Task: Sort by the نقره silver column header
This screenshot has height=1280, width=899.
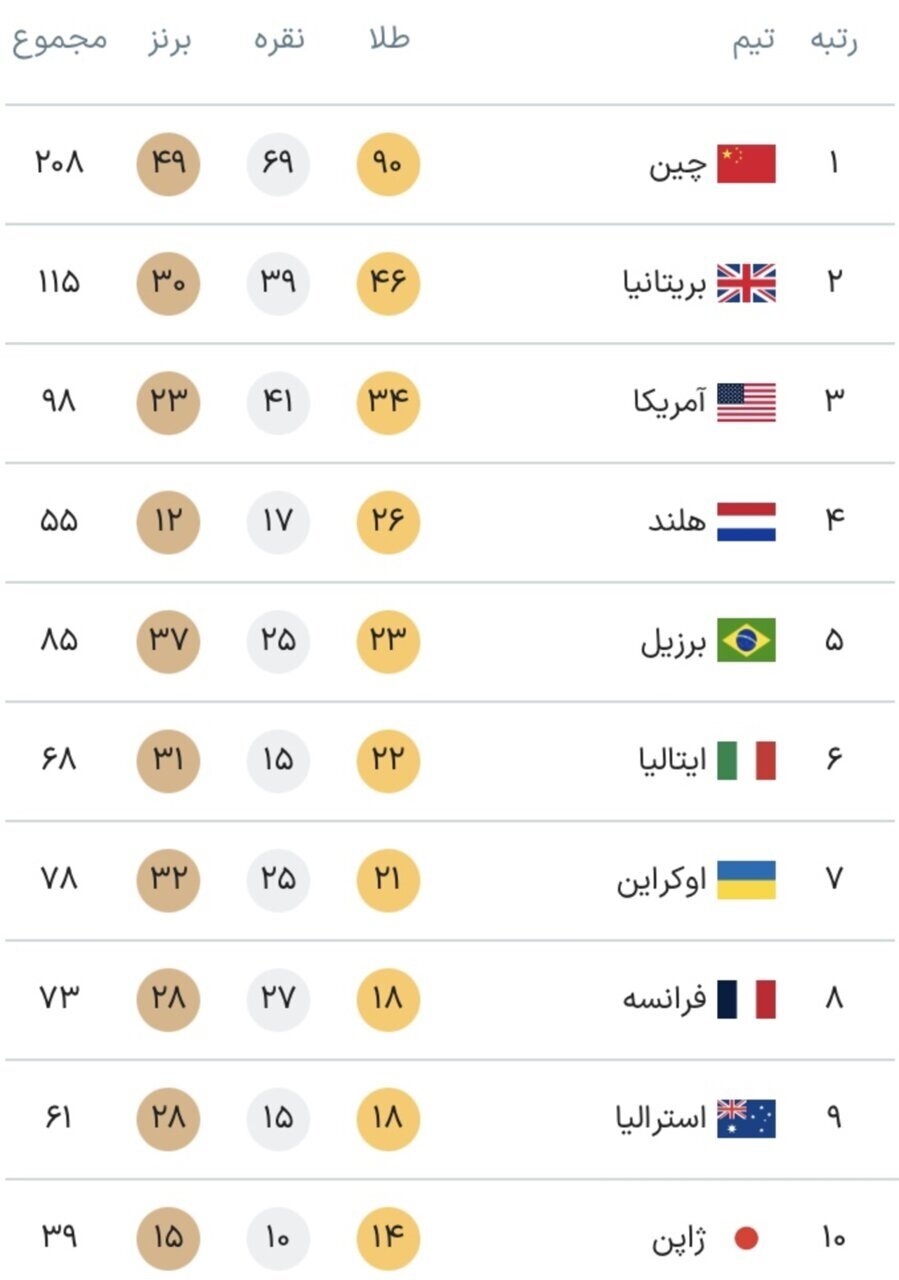Action: pyautogui.click(x=278, y=40)
